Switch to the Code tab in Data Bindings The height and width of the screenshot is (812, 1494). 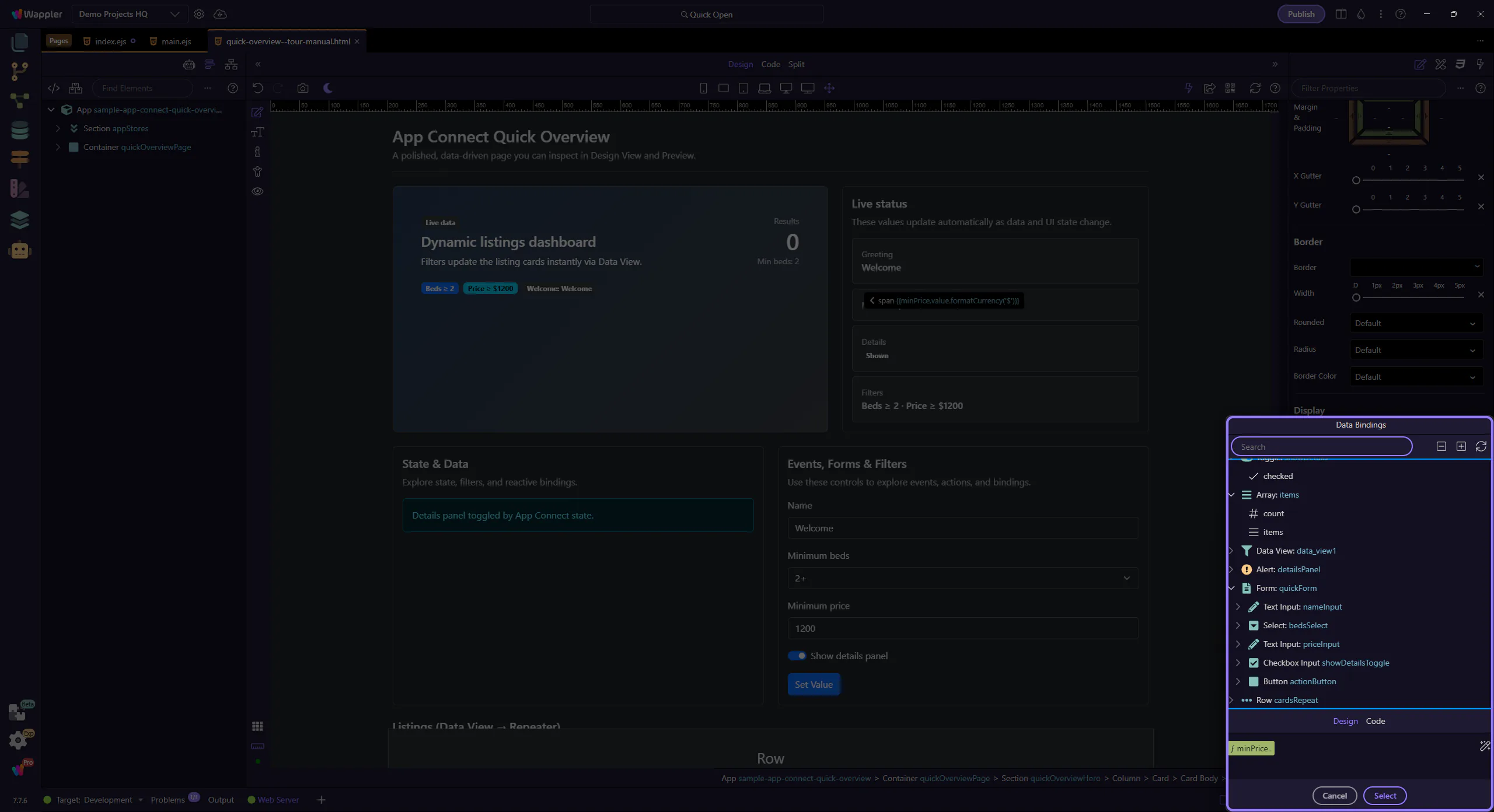pos(1375,721)
